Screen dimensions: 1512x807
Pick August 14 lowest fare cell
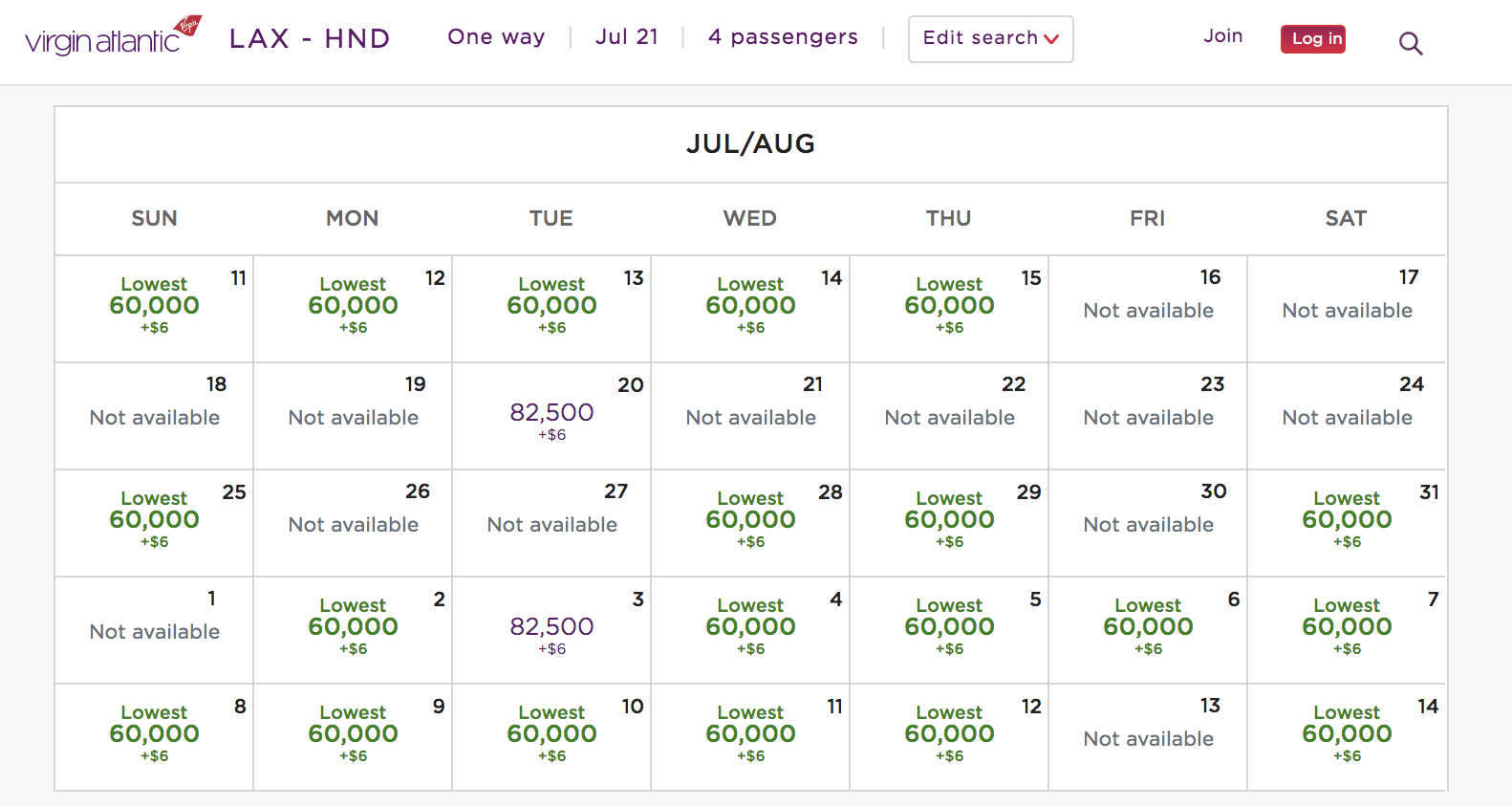(x=1347, y=734)
